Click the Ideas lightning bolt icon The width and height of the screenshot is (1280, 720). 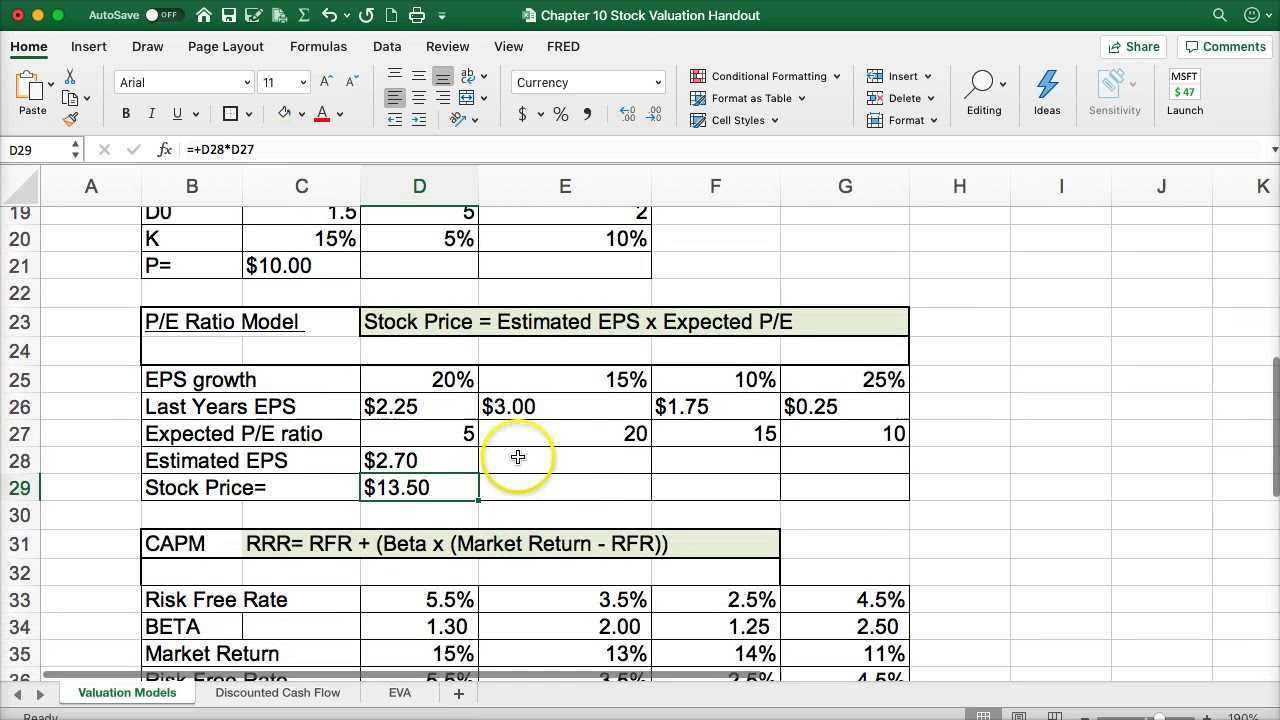1046,85
